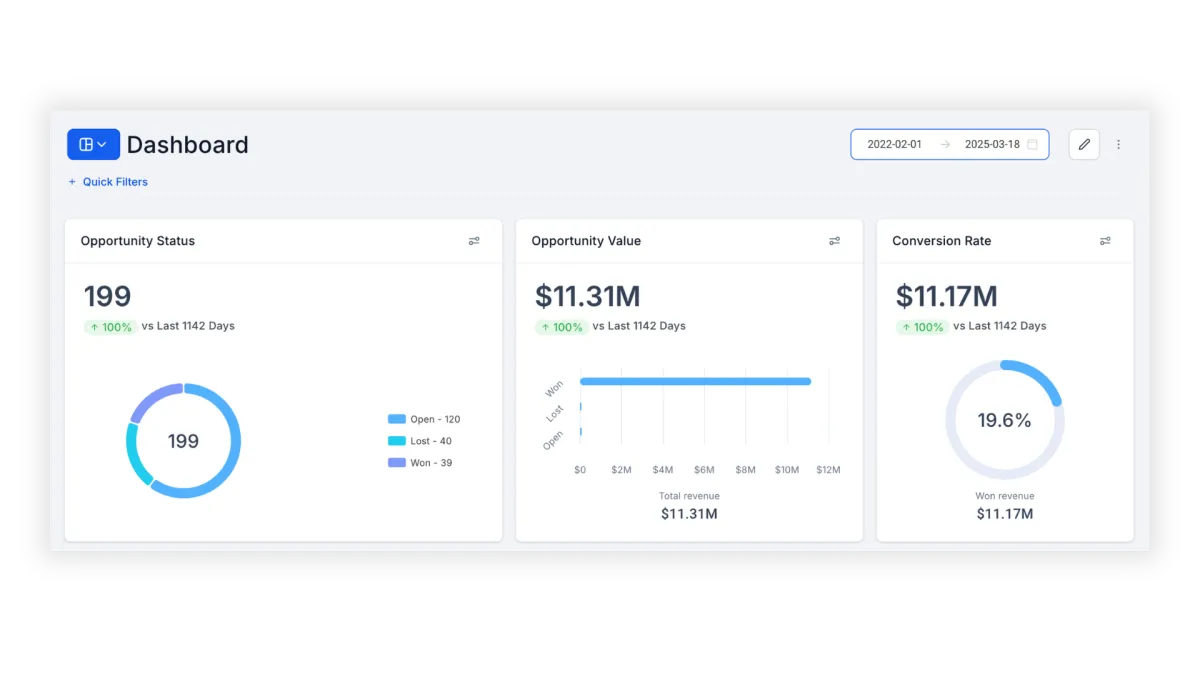Click the 19.6% conversion rate gauge

pos(1004,421)
